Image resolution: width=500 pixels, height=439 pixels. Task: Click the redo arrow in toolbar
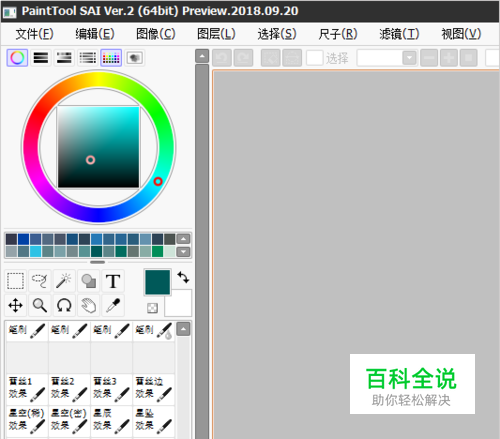click(x=243, y=58)
